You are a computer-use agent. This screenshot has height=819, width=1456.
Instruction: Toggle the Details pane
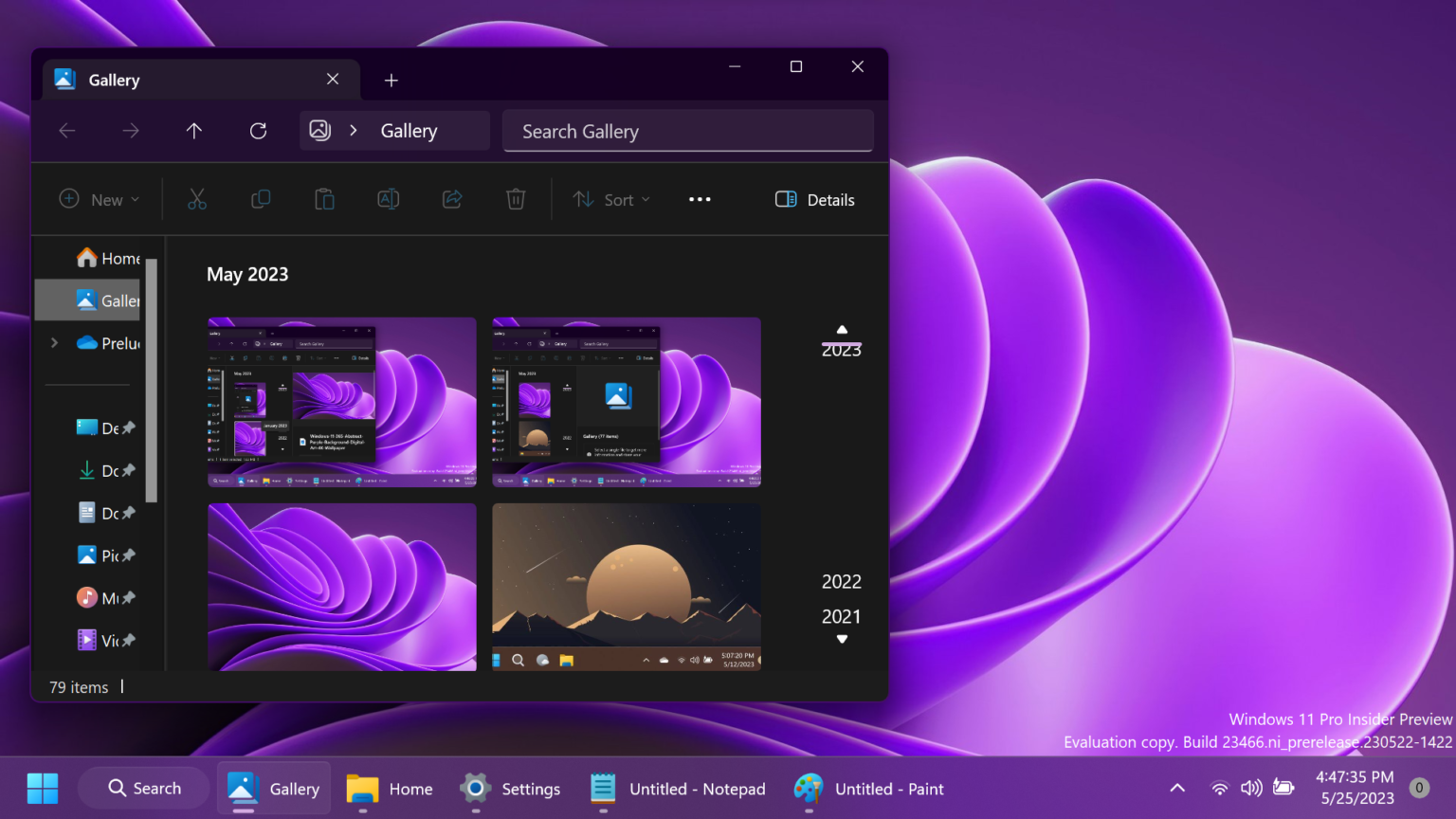coord(814,199)
